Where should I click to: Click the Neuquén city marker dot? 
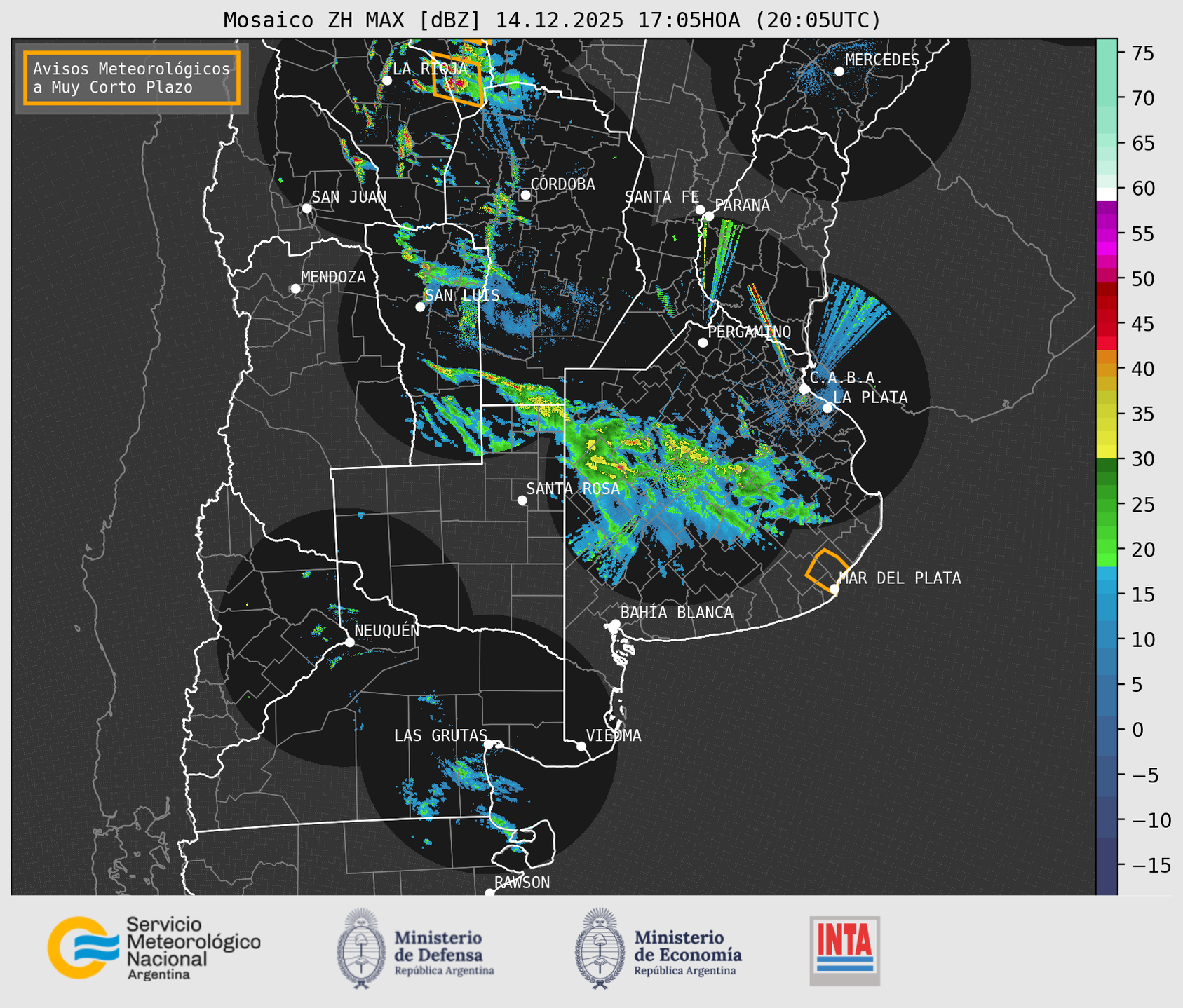coord(349,642)
